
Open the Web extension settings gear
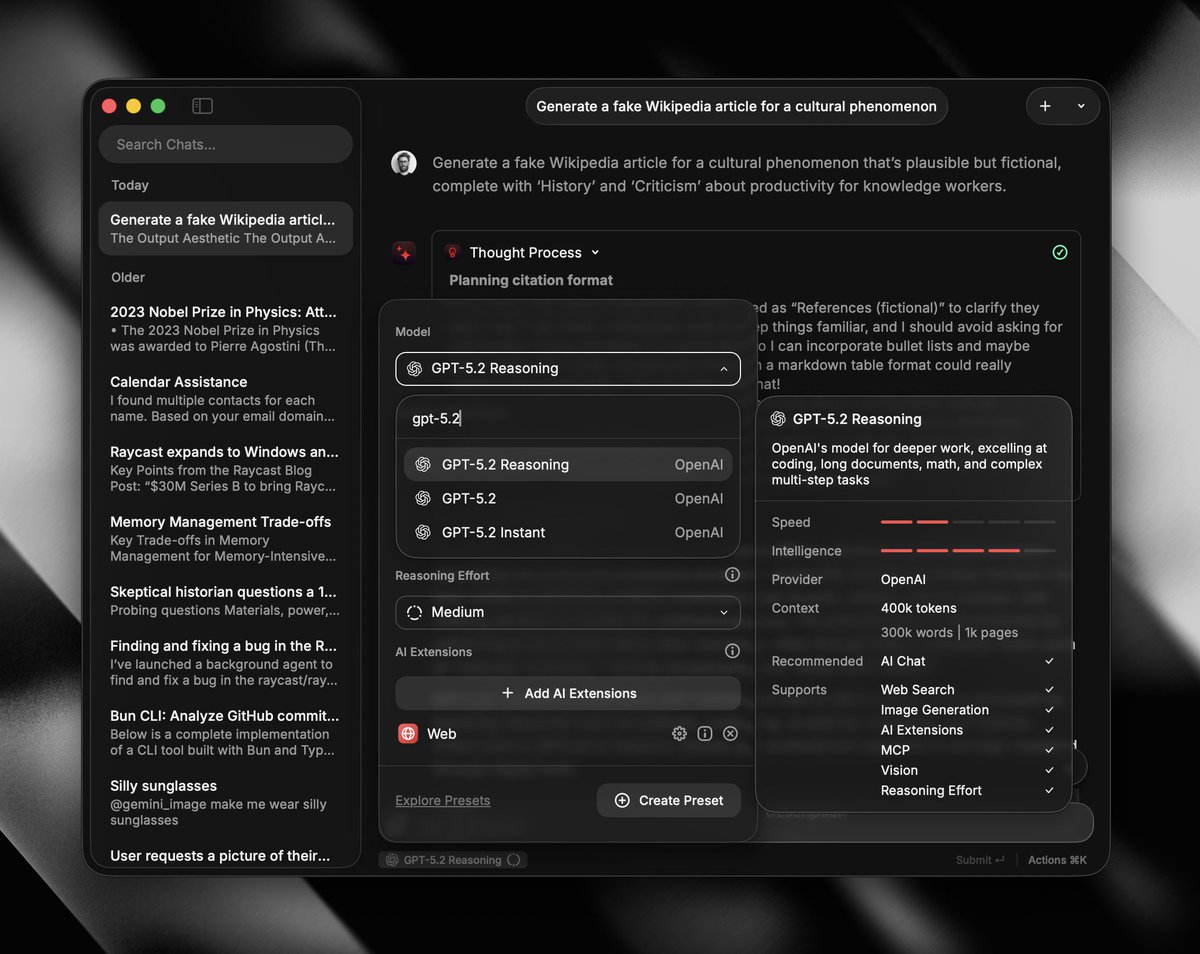click(679, 734)
